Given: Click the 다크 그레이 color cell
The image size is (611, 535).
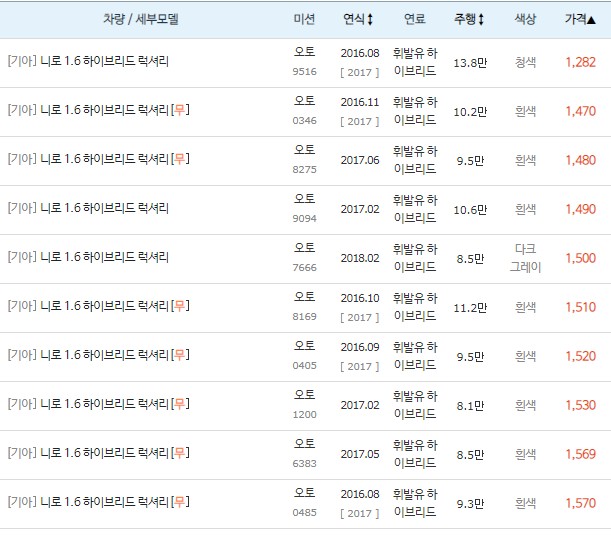Looking at the screenshot, I should pyautogui.click(x=525, y=258).
